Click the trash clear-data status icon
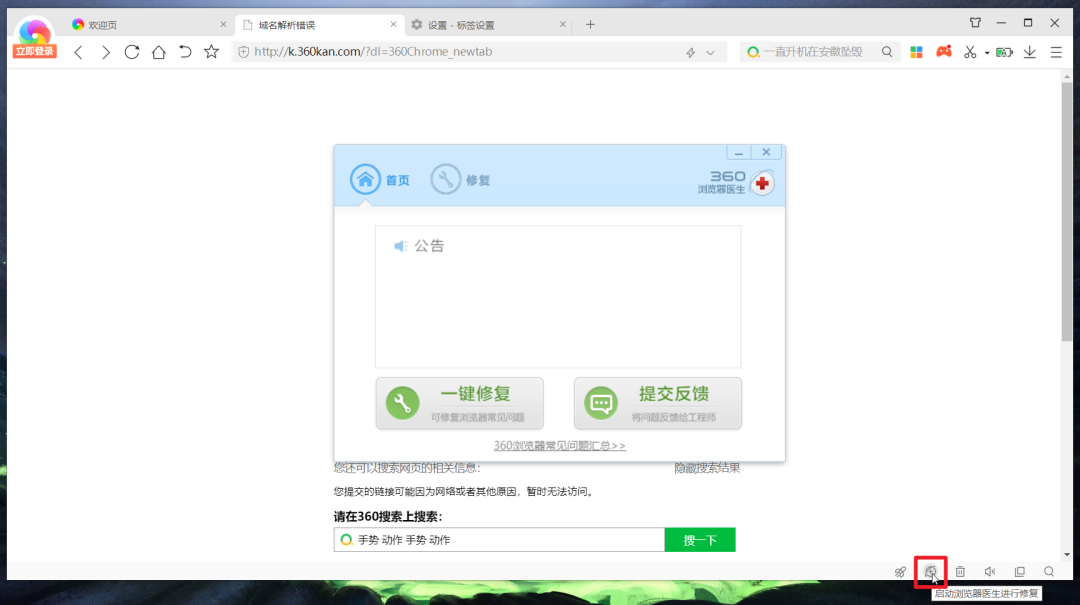 pyautogui.click(x=960, y=572)
